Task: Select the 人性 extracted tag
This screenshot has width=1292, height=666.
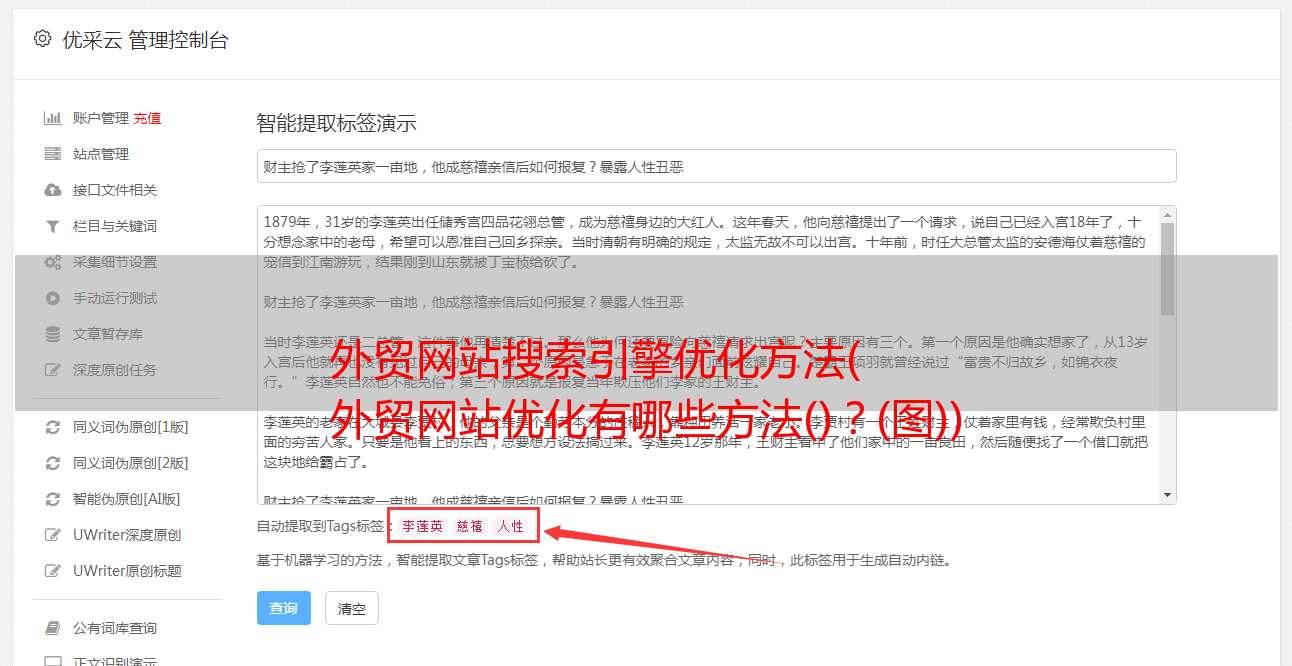Action: 511,526
